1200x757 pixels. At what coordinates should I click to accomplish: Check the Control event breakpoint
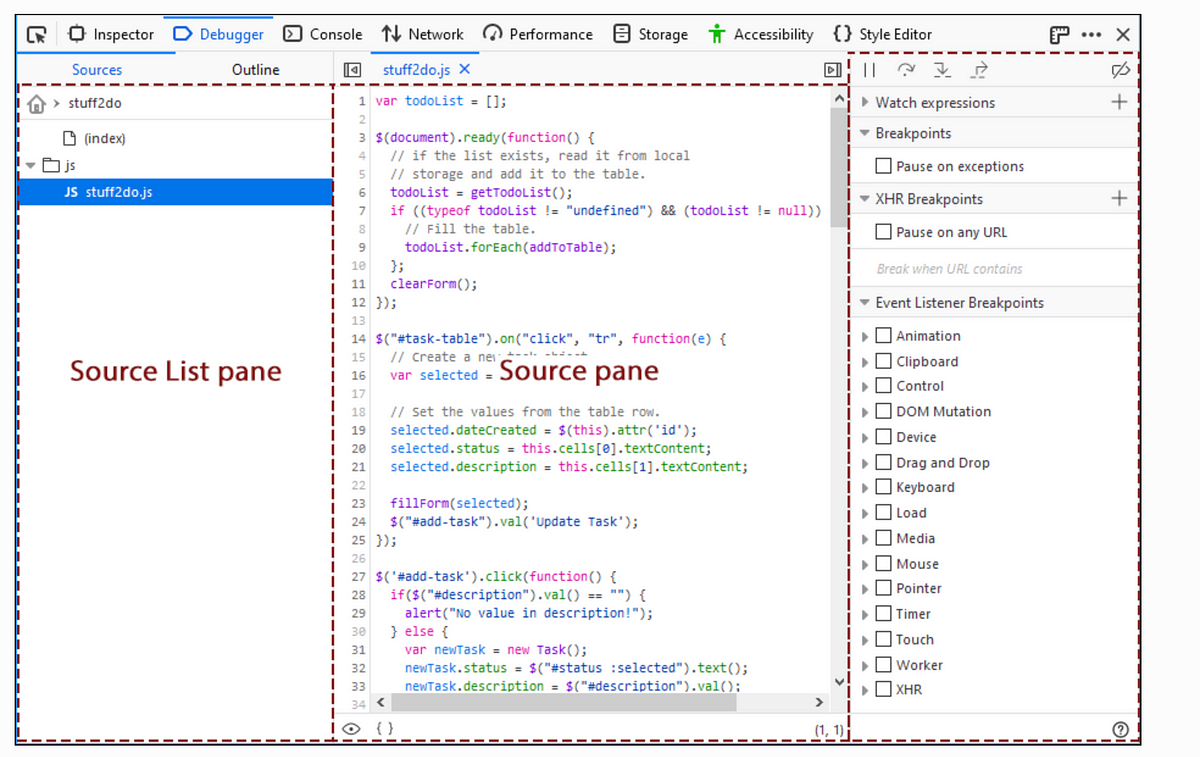coord(884,385)
